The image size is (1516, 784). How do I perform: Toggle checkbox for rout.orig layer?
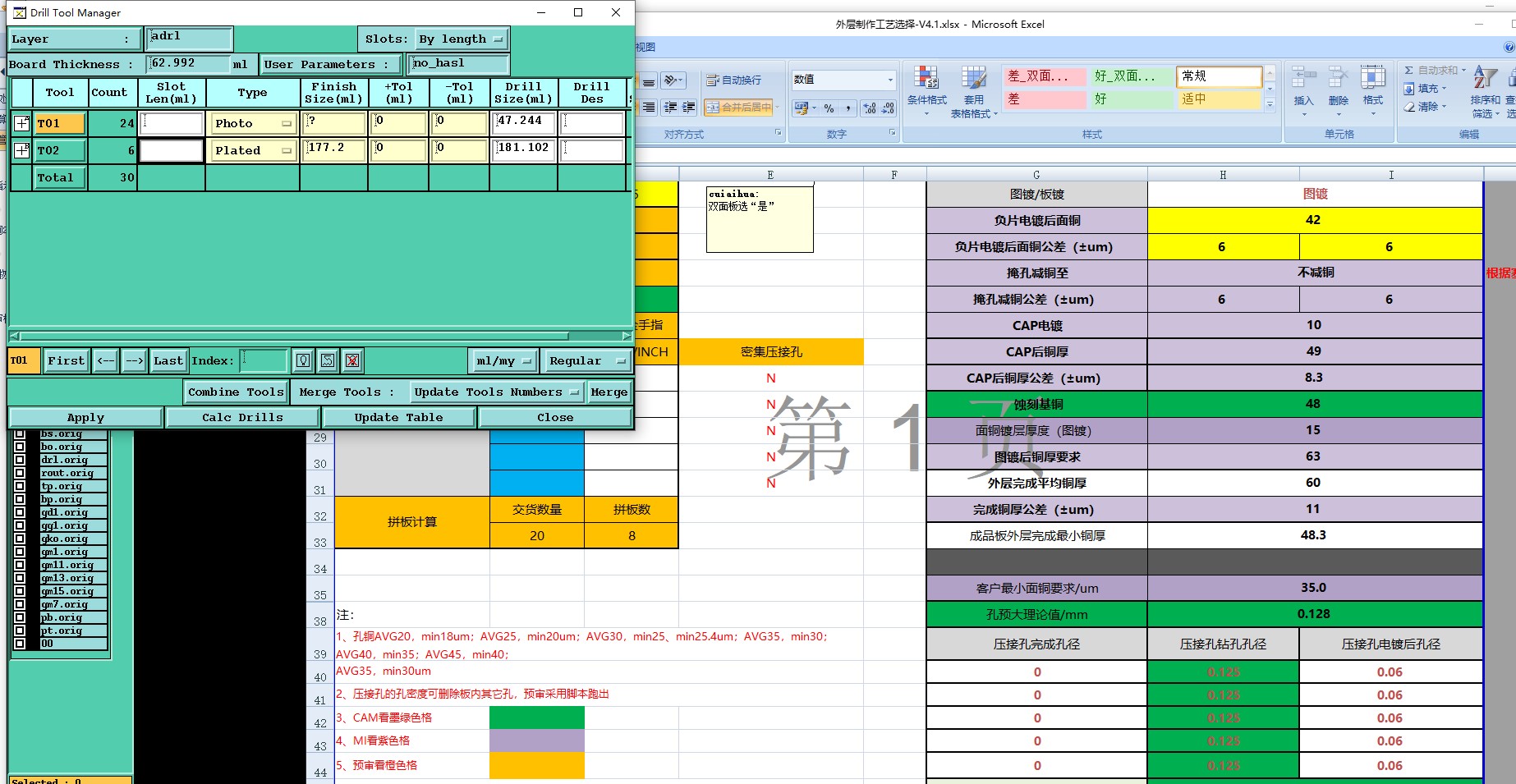coord(20,473)
